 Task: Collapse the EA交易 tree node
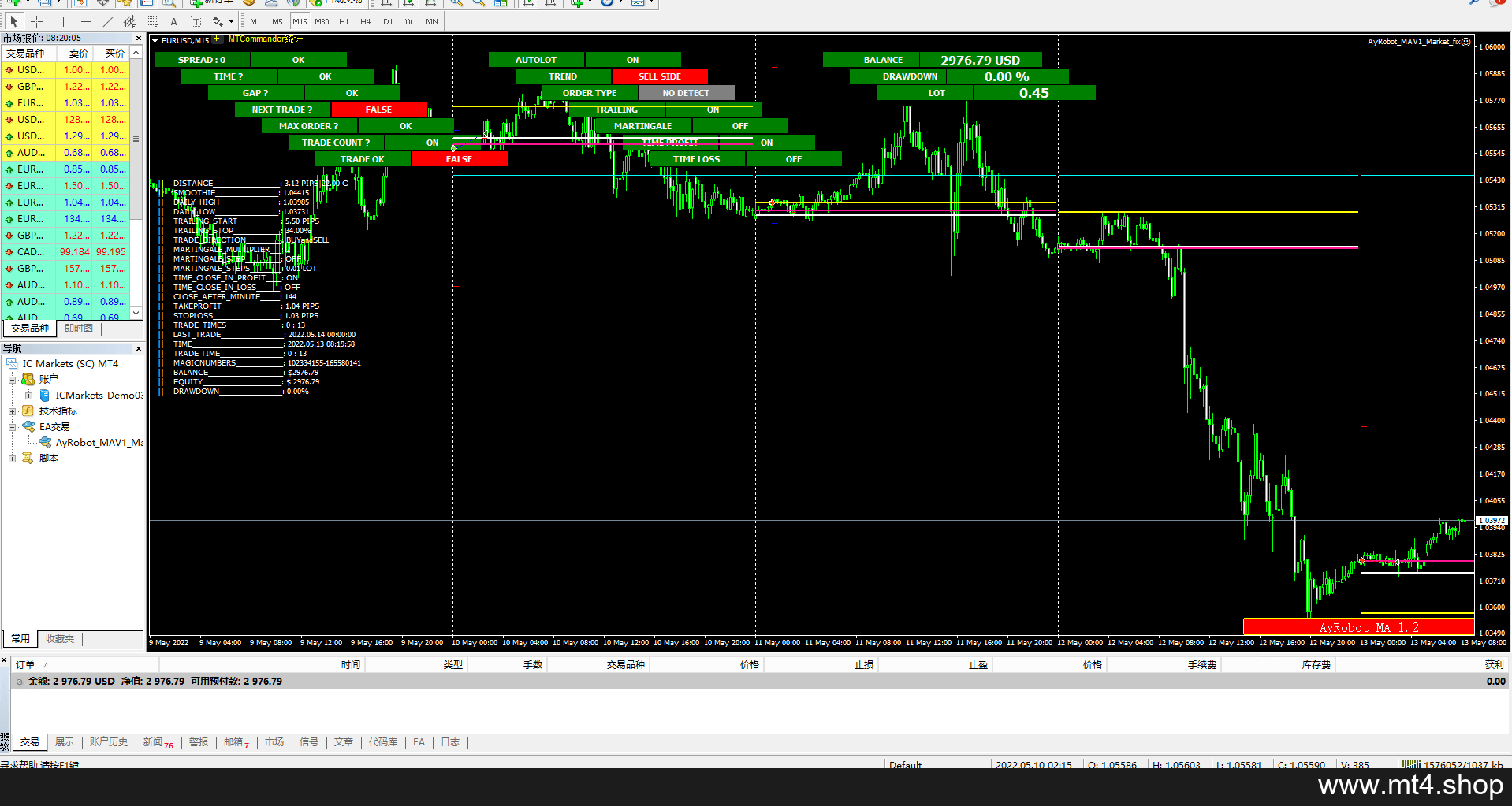pos(13,426)
